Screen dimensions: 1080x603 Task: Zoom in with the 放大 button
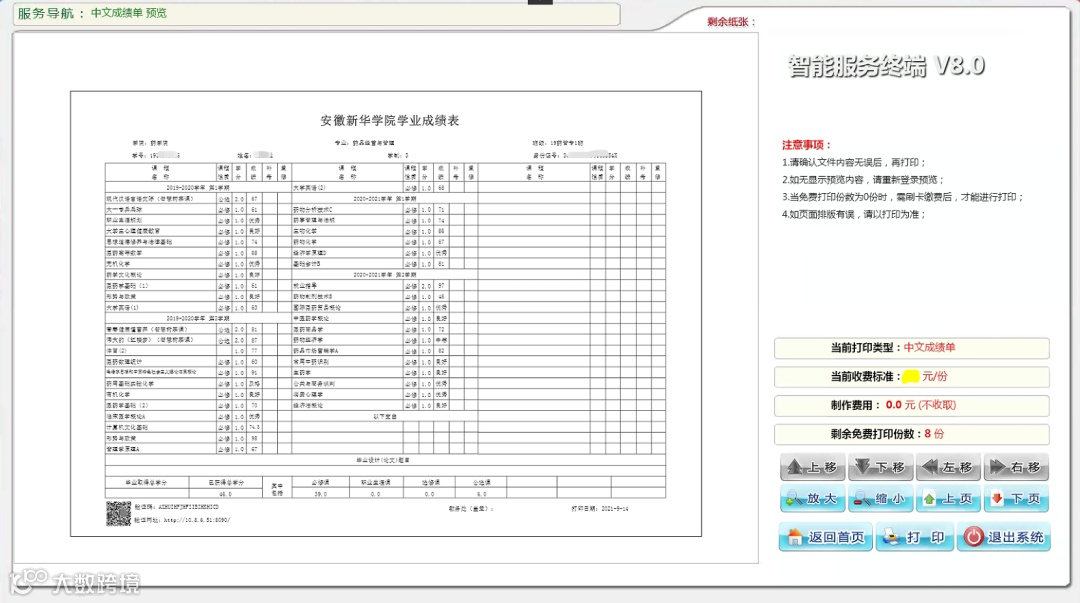click(x=812, y=498)
